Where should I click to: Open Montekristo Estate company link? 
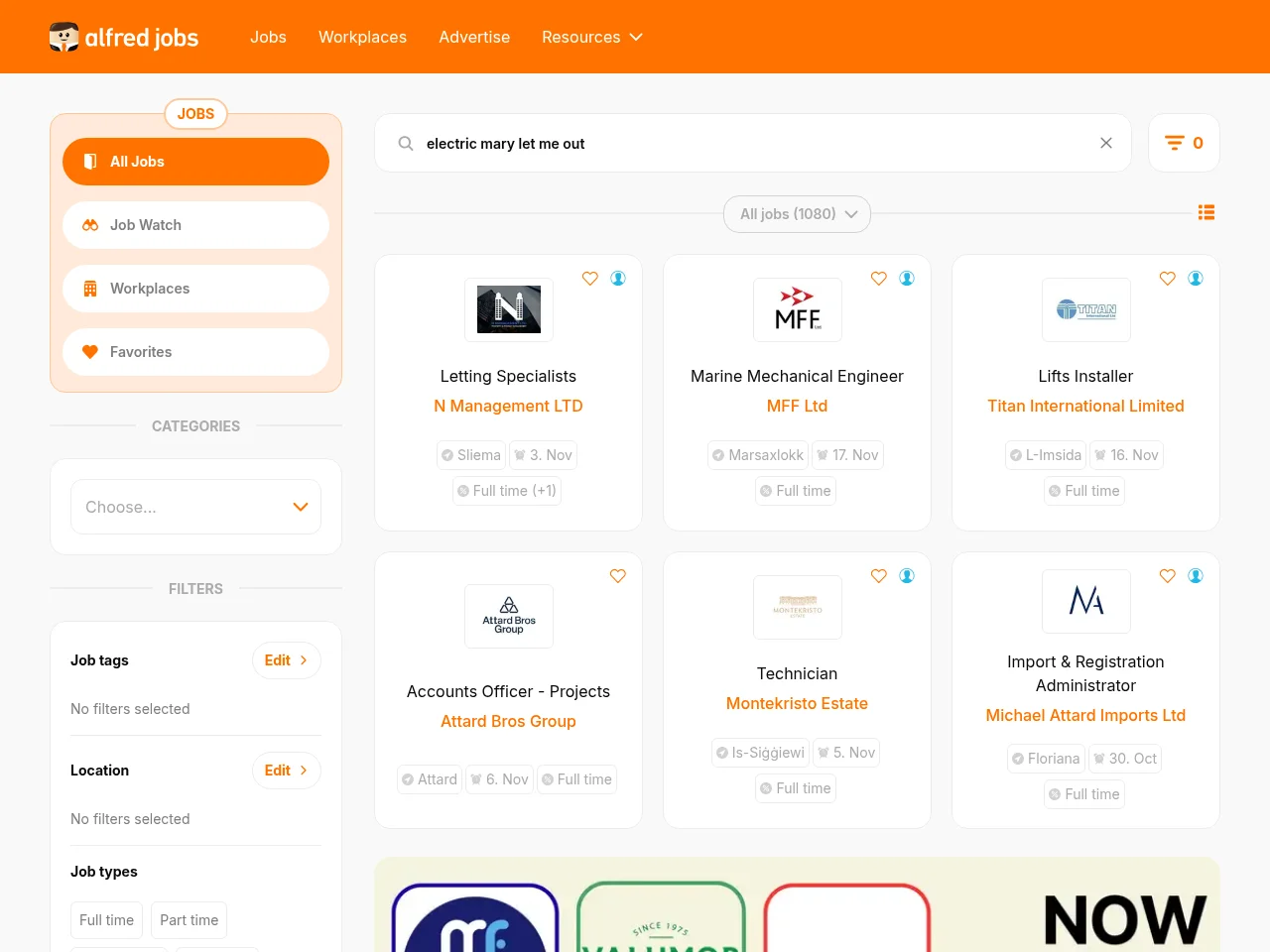[797, 703]
